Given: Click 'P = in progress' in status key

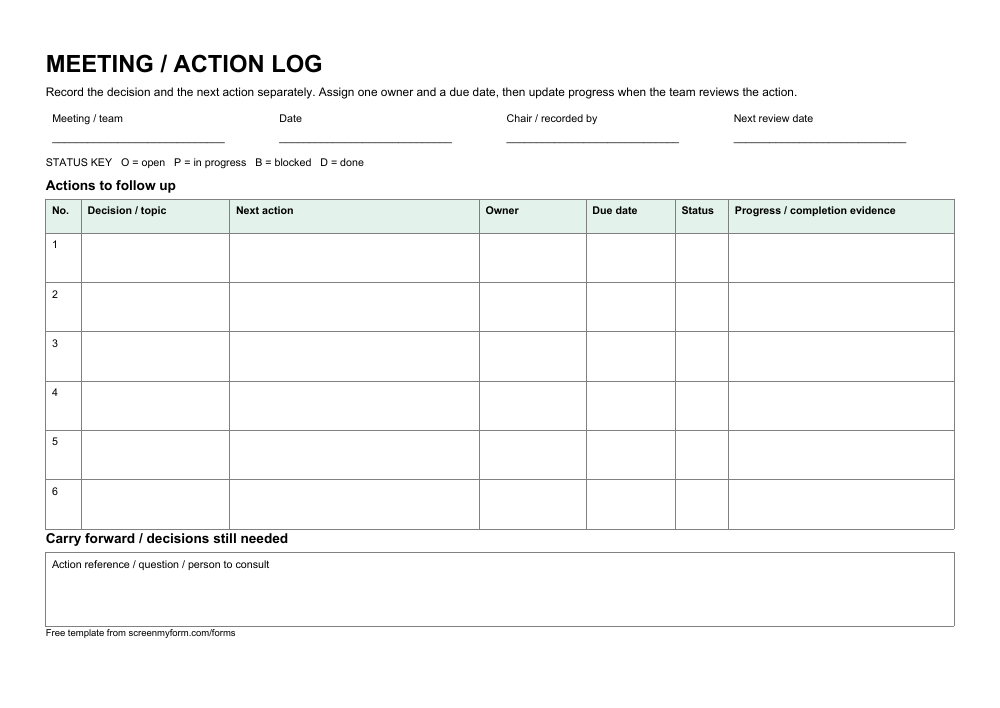Looking at the screenshot, I should [210, 163].
